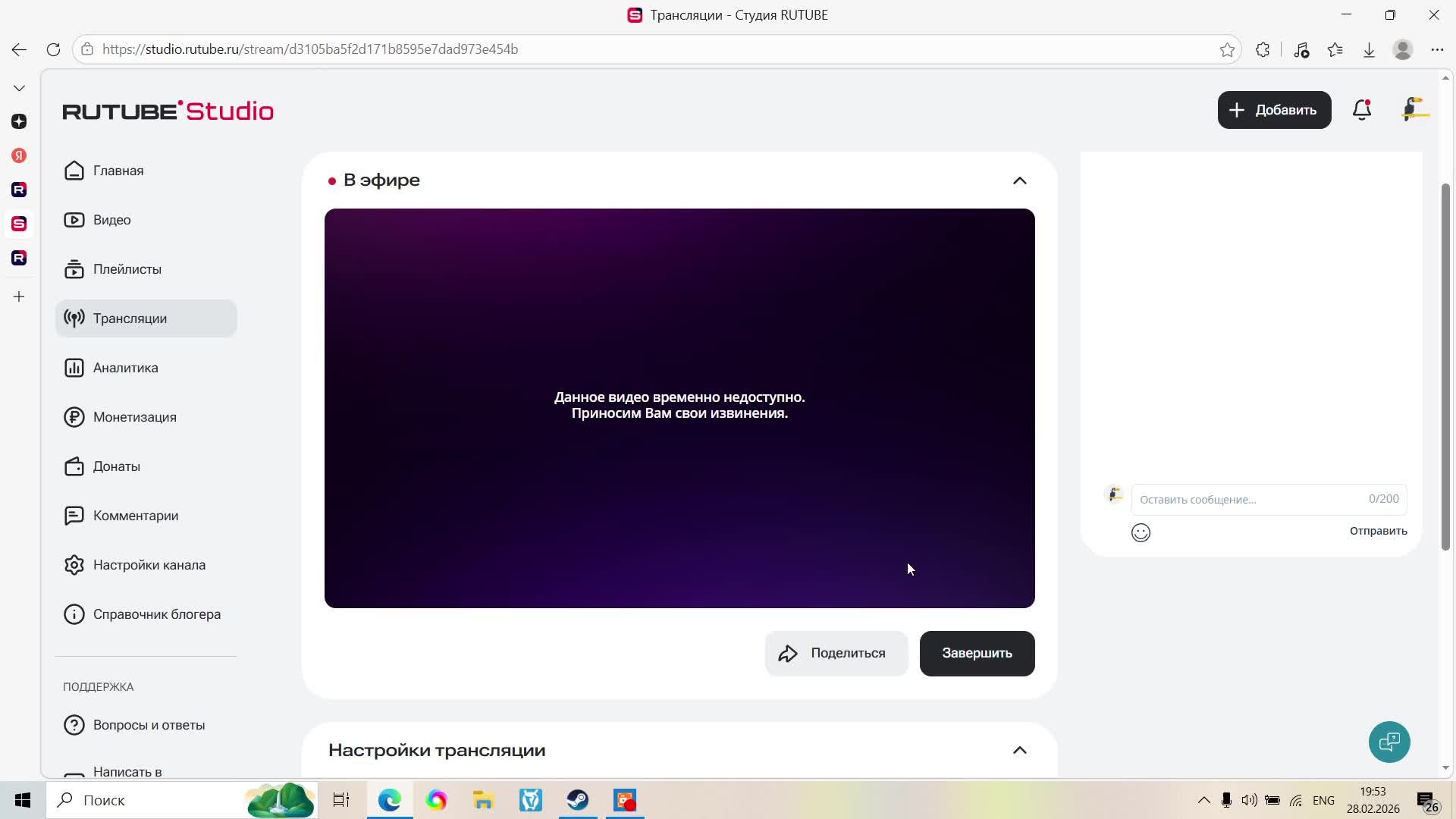Open the Плейлисты section
This screenshot has height=819, width=1456.
pyautogui.click(x=127, y=268)
